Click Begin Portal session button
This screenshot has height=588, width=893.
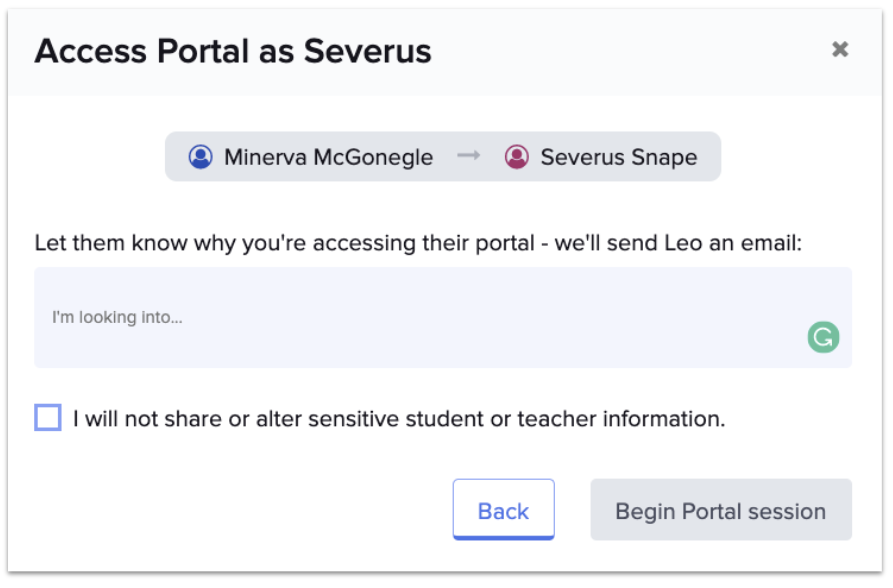[720, 511]
